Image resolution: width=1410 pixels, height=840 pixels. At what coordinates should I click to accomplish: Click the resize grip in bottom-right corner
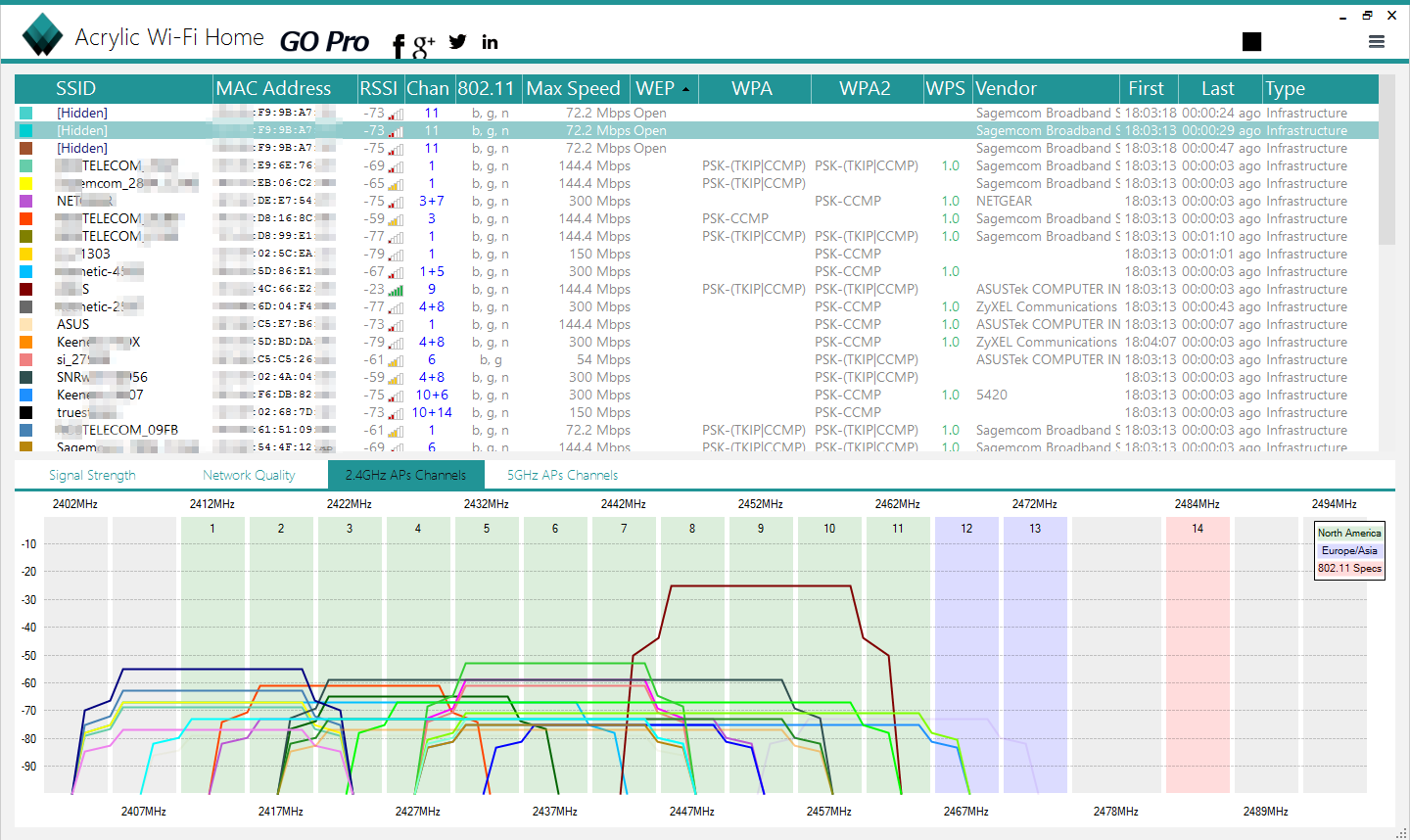(x=1400, y=831)
